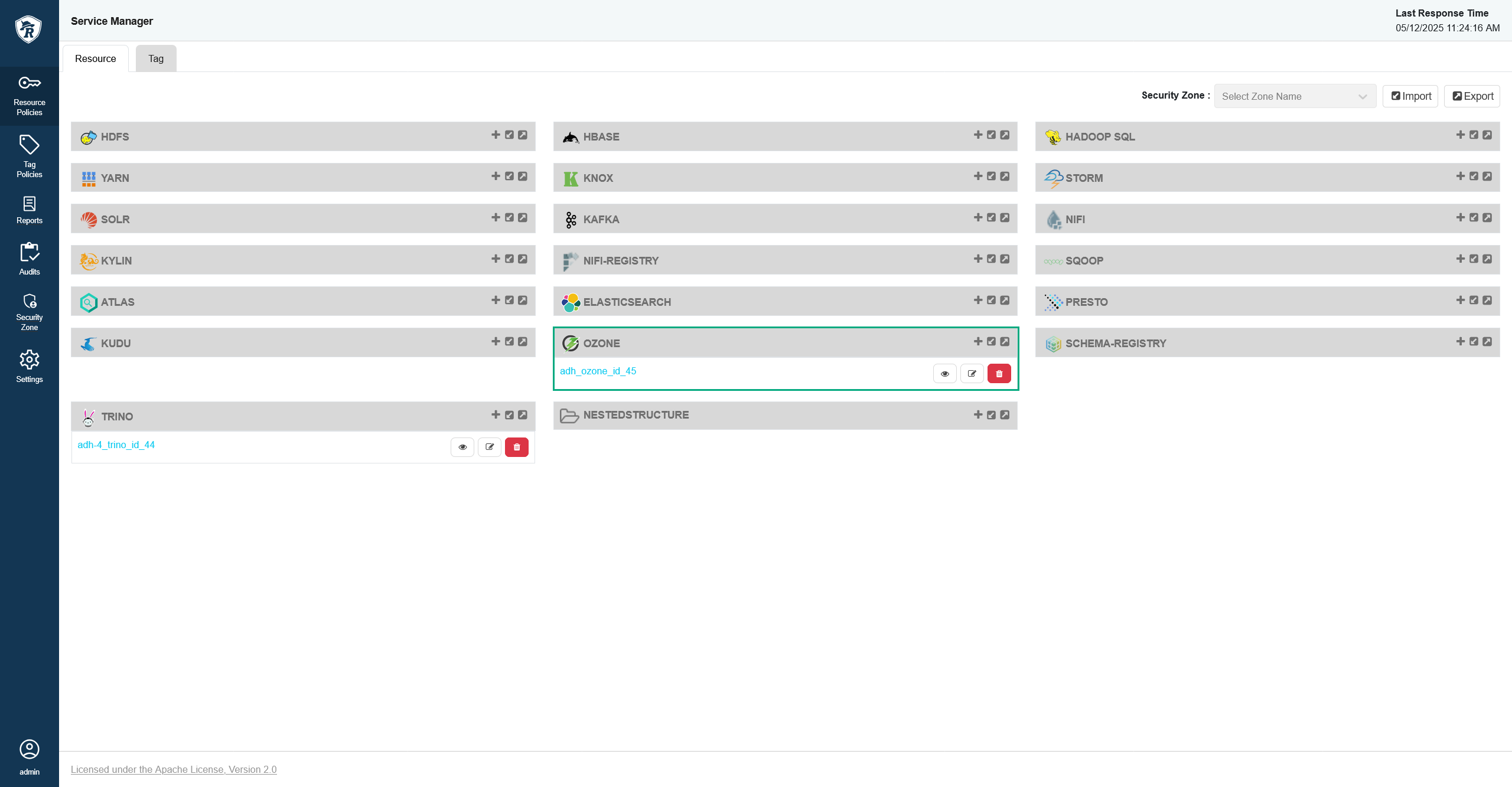Image resolution: width=1512 pixels, height=787 pixels.
Task: Open admin user profile
Action: (x=30, y=757)
